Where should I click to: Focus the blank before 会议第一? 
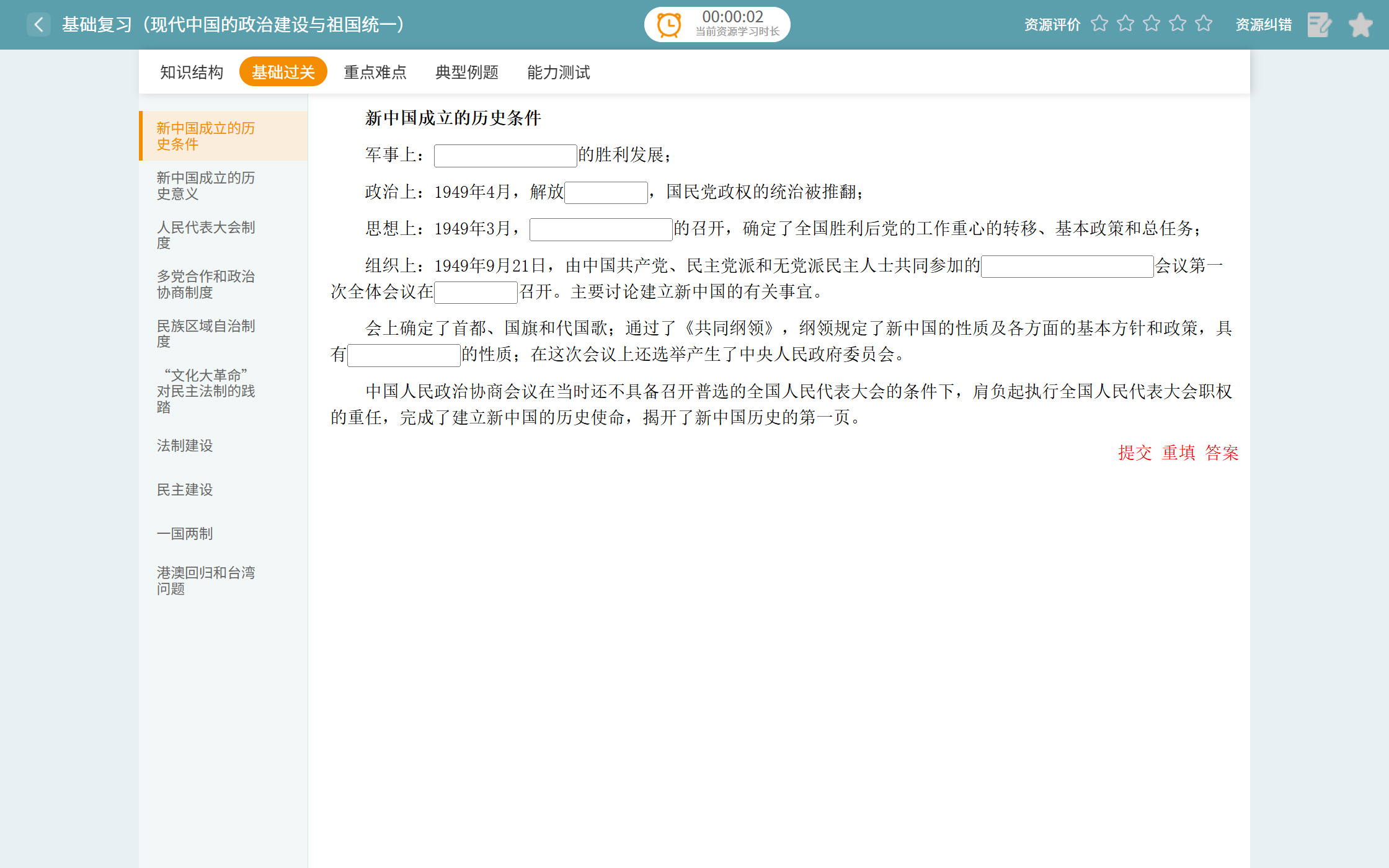pos(1067,267)
